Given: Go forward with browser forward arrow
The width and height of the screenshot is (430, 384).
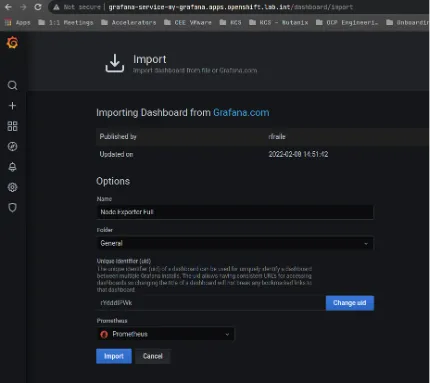Looking at the screenshot, I should pyautogui.click(x=23, y=7).
